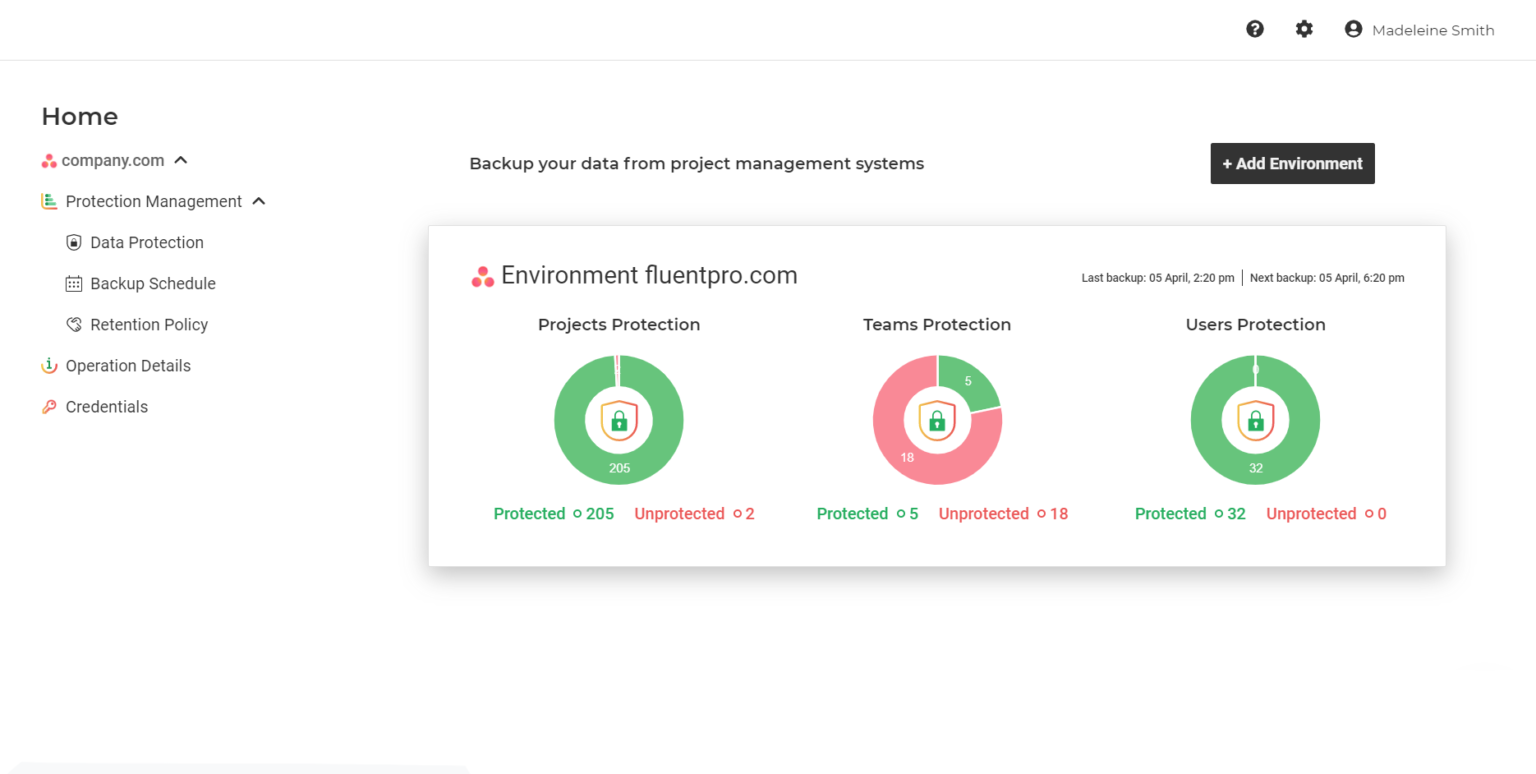Click the Operation Details info icon
Image resolution: width=1536 pixels, height=774 pixels.
click(49, 365)
